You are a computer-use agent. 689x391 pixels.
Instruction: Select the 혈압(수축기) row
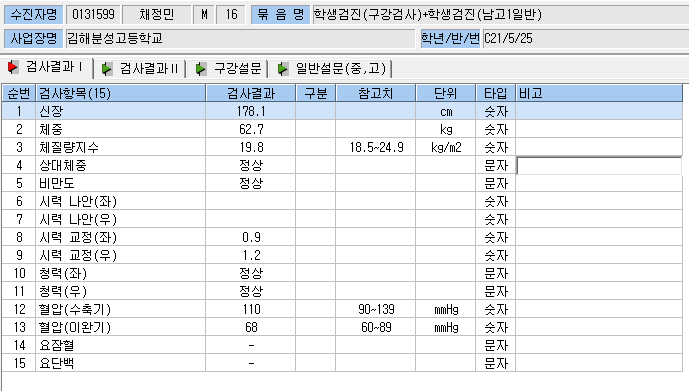[x=342, y=309]
